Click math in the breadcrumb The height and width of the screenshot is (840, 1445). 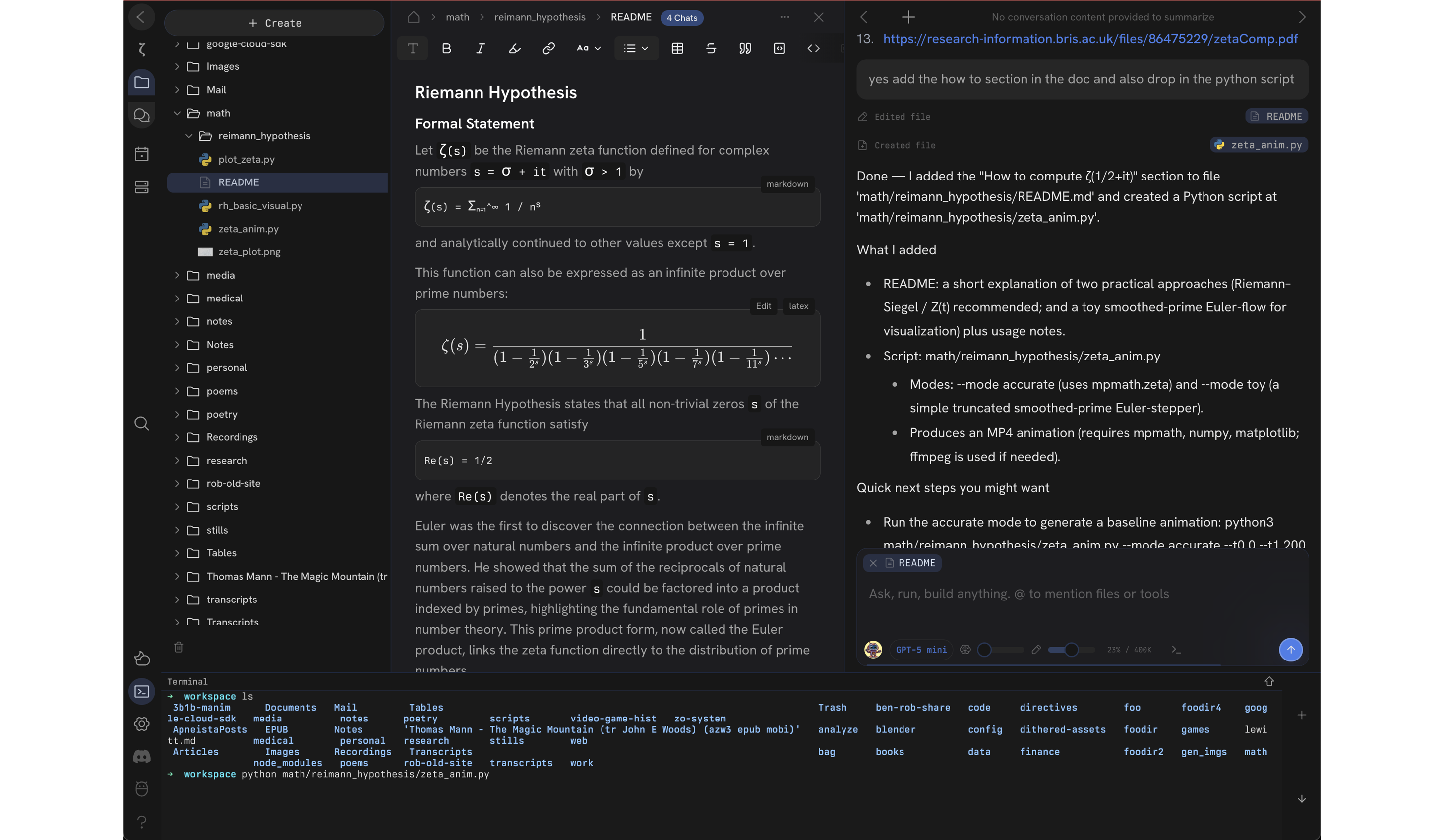tap(457, 17)
